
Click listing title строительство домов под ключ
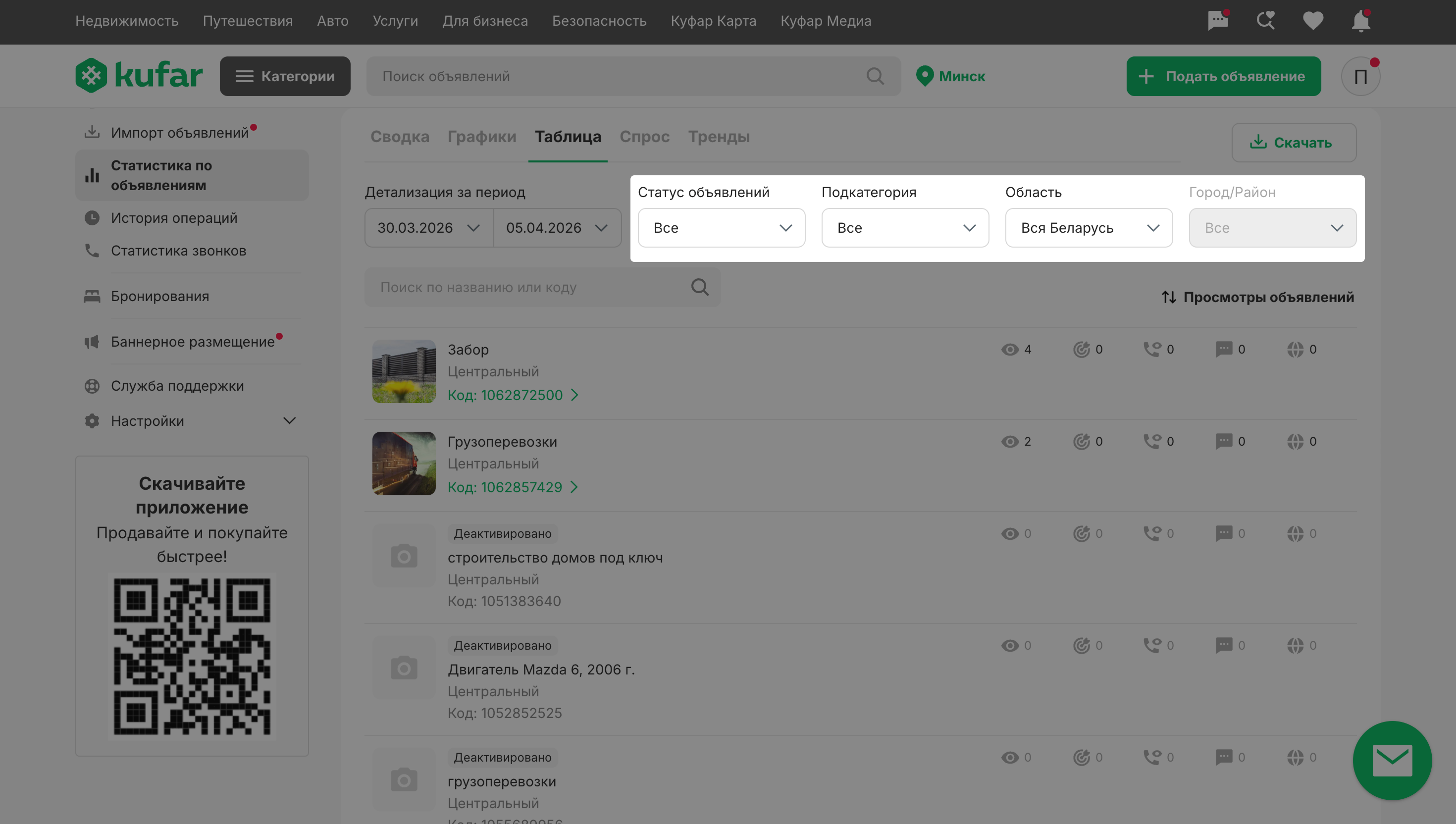pyautogui.click(x=555, y=558)
